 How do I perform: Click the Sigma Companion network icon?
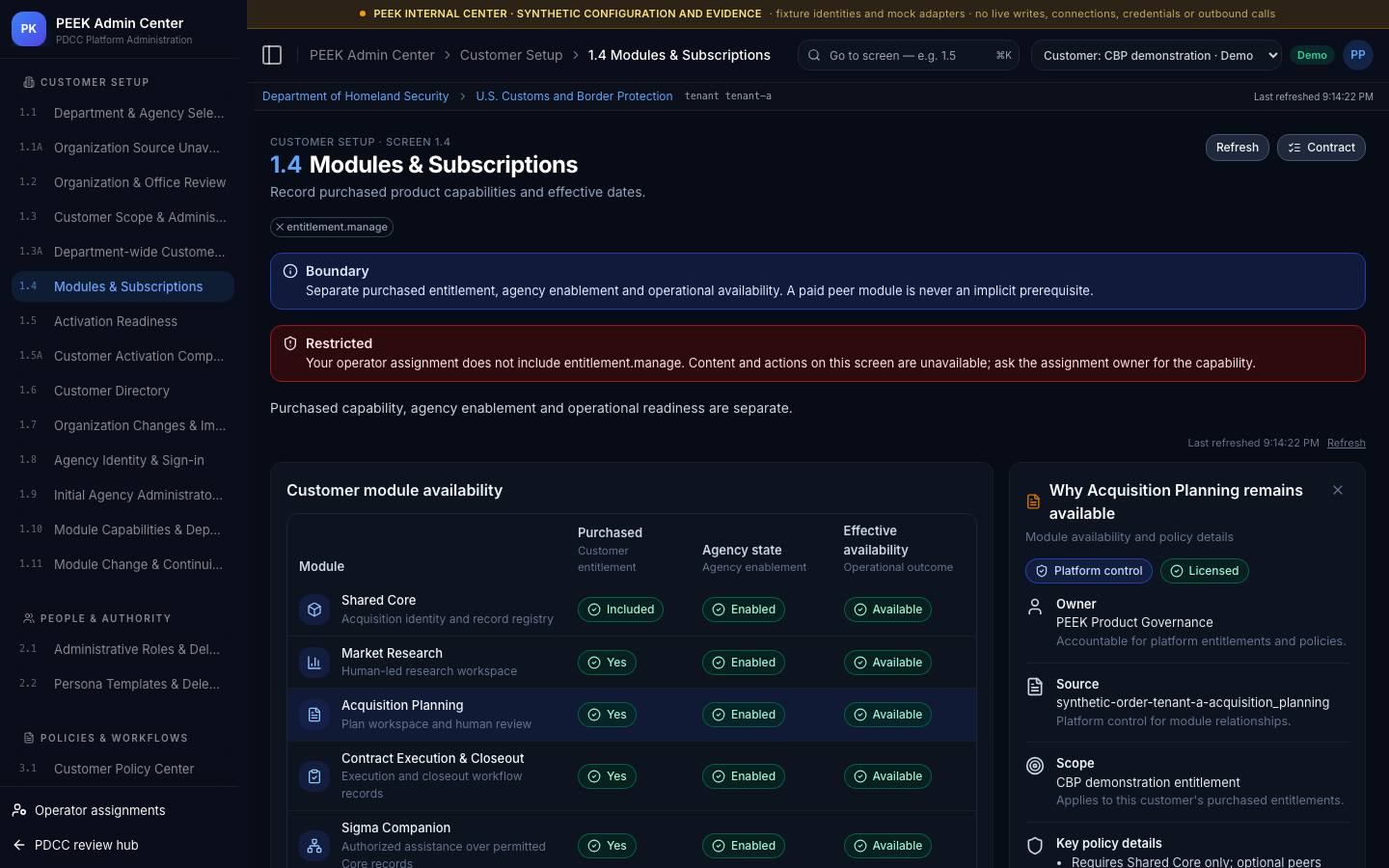(x=314, y=846)
